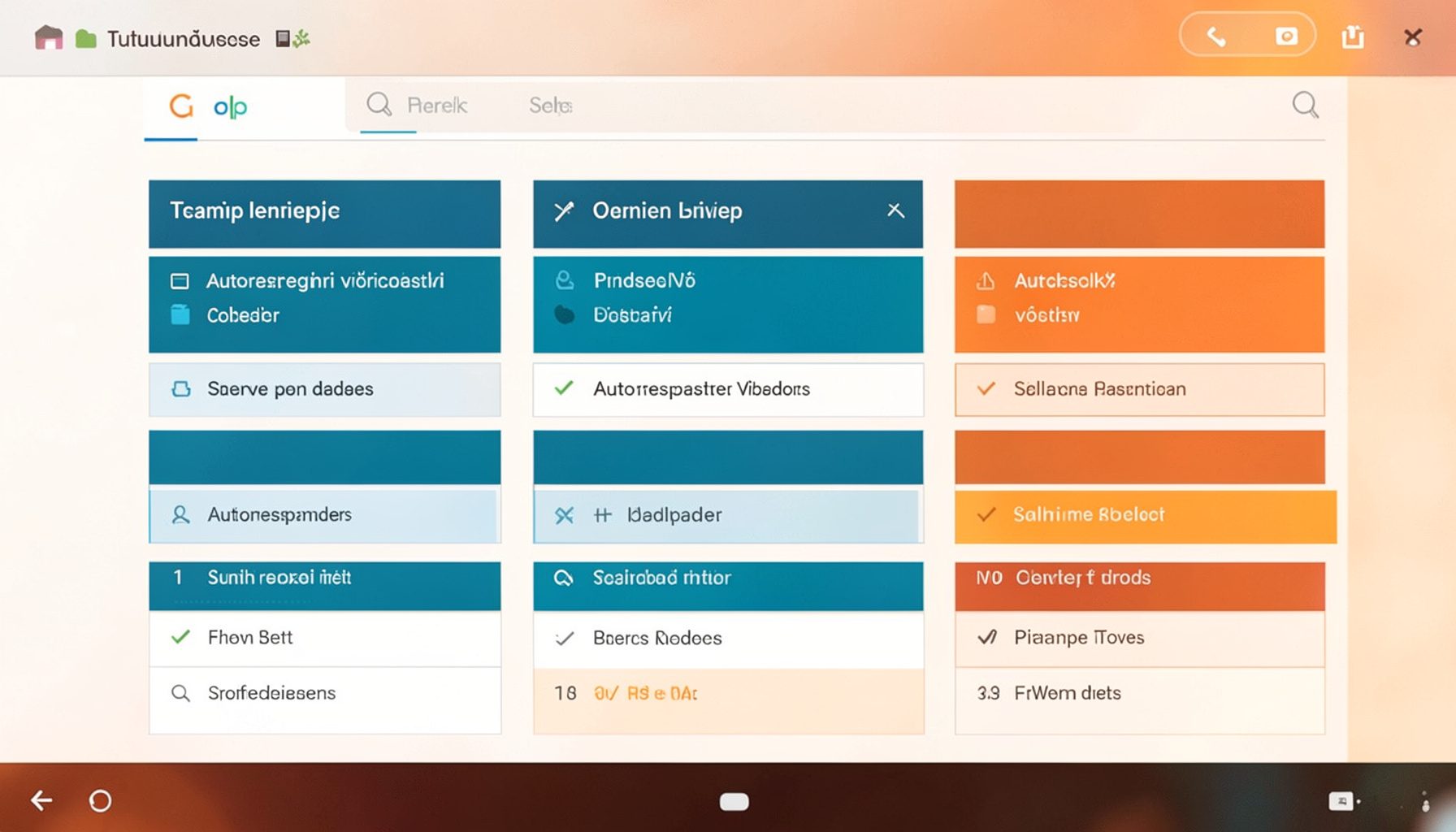The image size is (1456, 832).
Task: Toggle the Sellacna Rasentican checkmark
Action: click(986, 388)
